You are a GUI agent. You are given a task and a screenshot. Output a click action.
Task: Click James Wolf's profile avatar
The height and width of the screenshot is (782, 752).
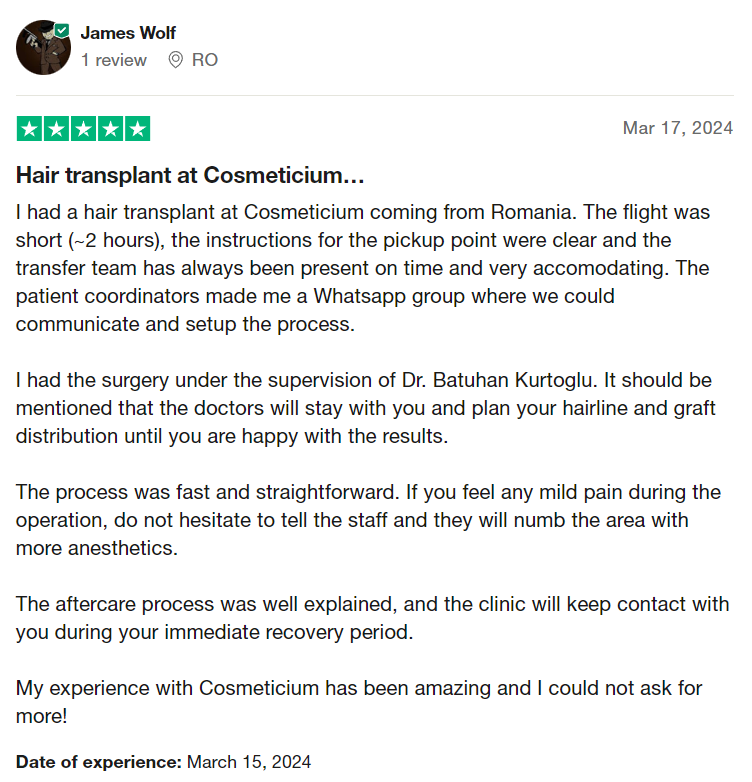43,48
